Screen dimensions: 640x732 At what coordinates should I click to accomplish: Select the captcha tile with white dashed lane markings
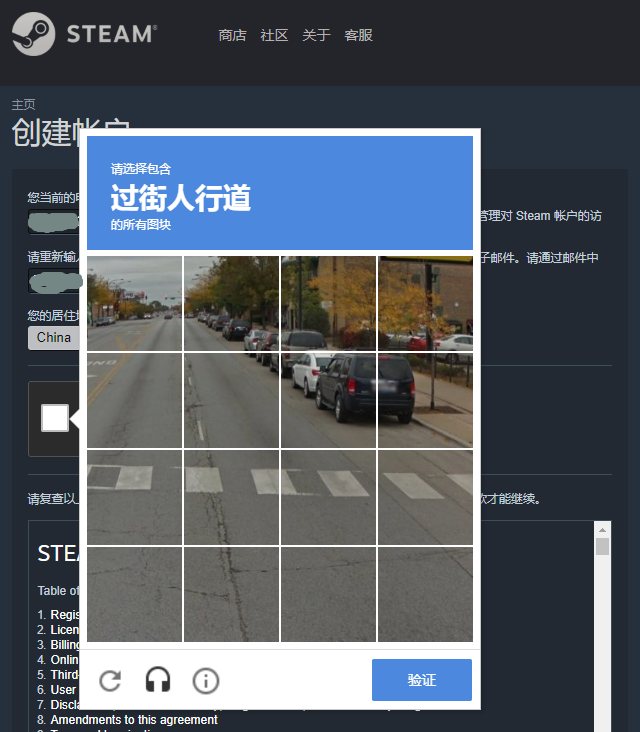(x=232, y=401)
